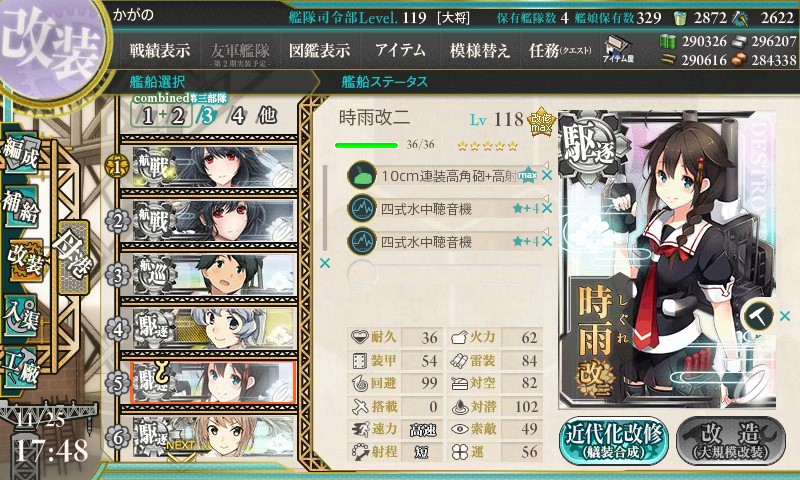The height and width of the screenshot is (480, 800).
Task: Open the アイテム屋 item shop icon
Action: pyautogui.click(x=618, y=50)
